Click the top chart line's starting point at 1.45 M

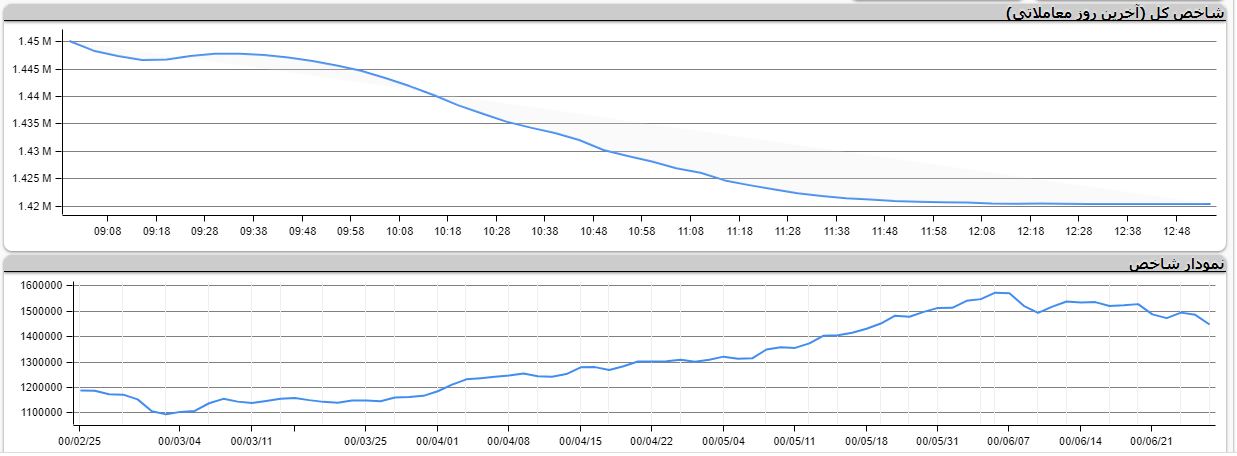(69, 41)
